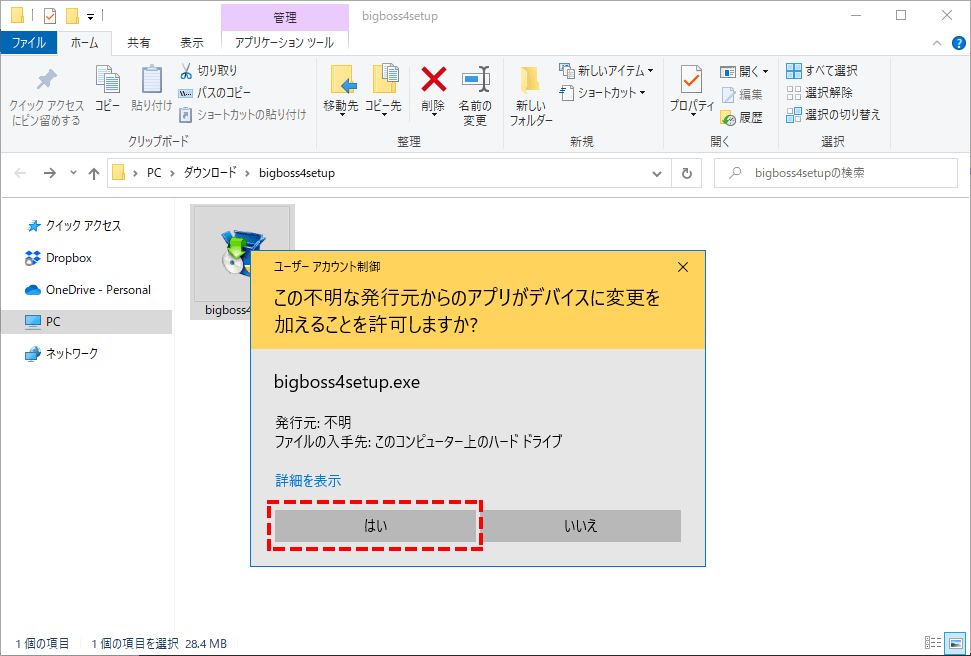
Task: Click the red 削除 icon
Action: (x=433, y=79)
